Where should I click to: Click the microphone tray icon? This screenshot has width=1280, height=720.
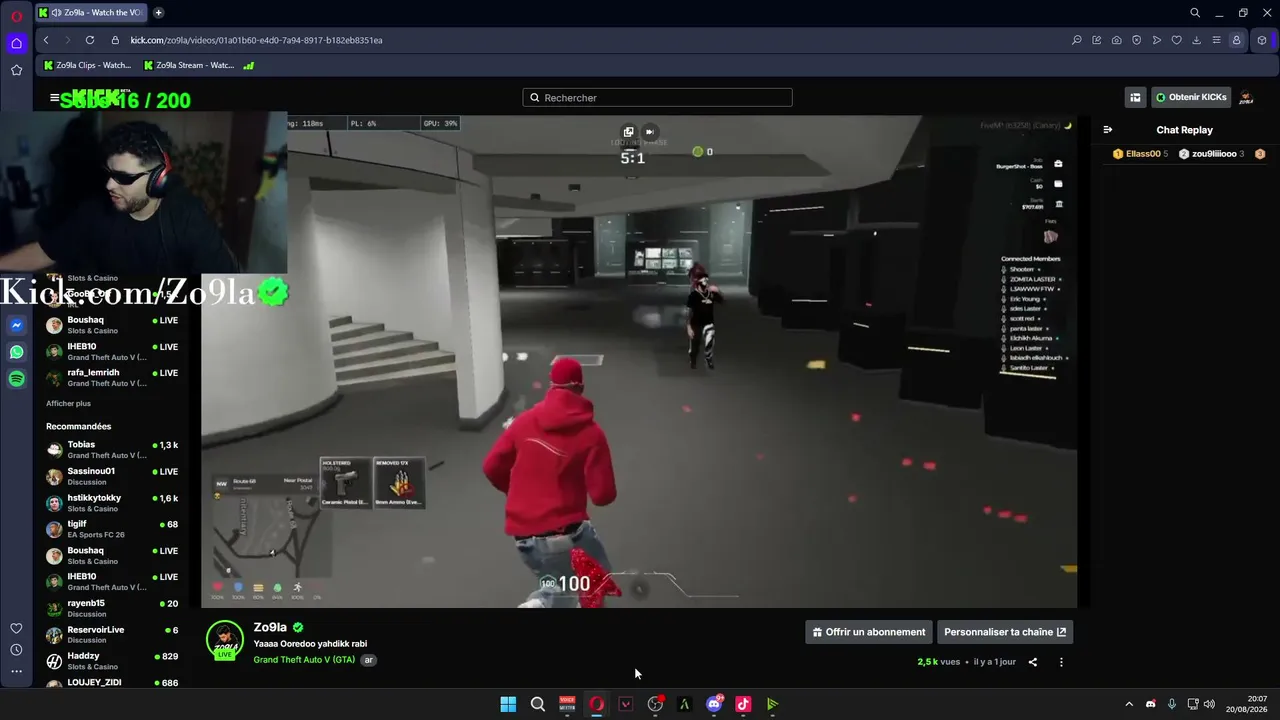click(1171, 704)
